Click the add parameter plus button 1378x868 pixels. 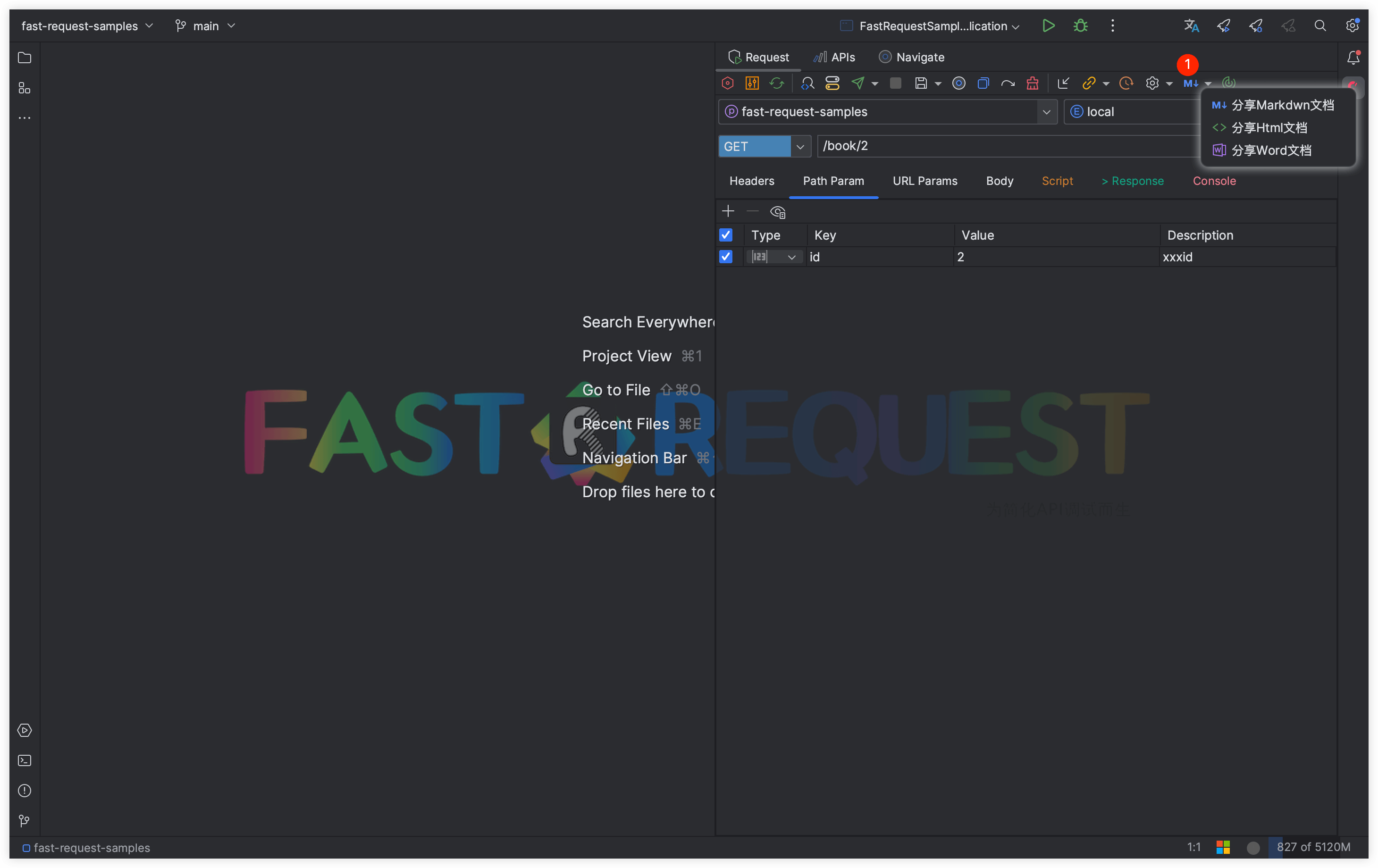[728, 212]
